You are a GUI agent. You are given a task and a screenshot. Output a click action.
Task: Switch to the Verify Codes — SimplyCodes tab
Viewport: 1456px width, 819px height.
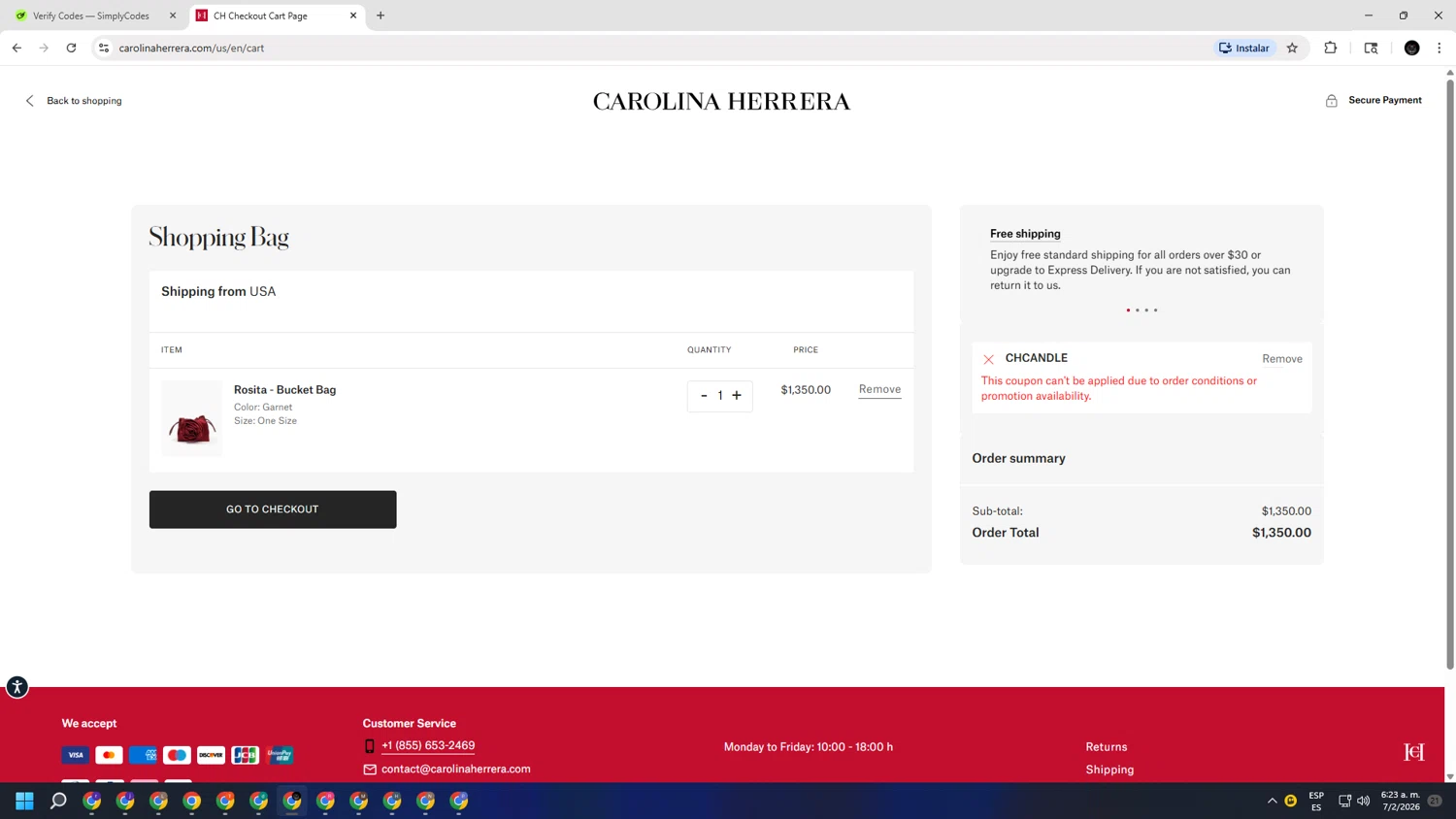point(92,16)
